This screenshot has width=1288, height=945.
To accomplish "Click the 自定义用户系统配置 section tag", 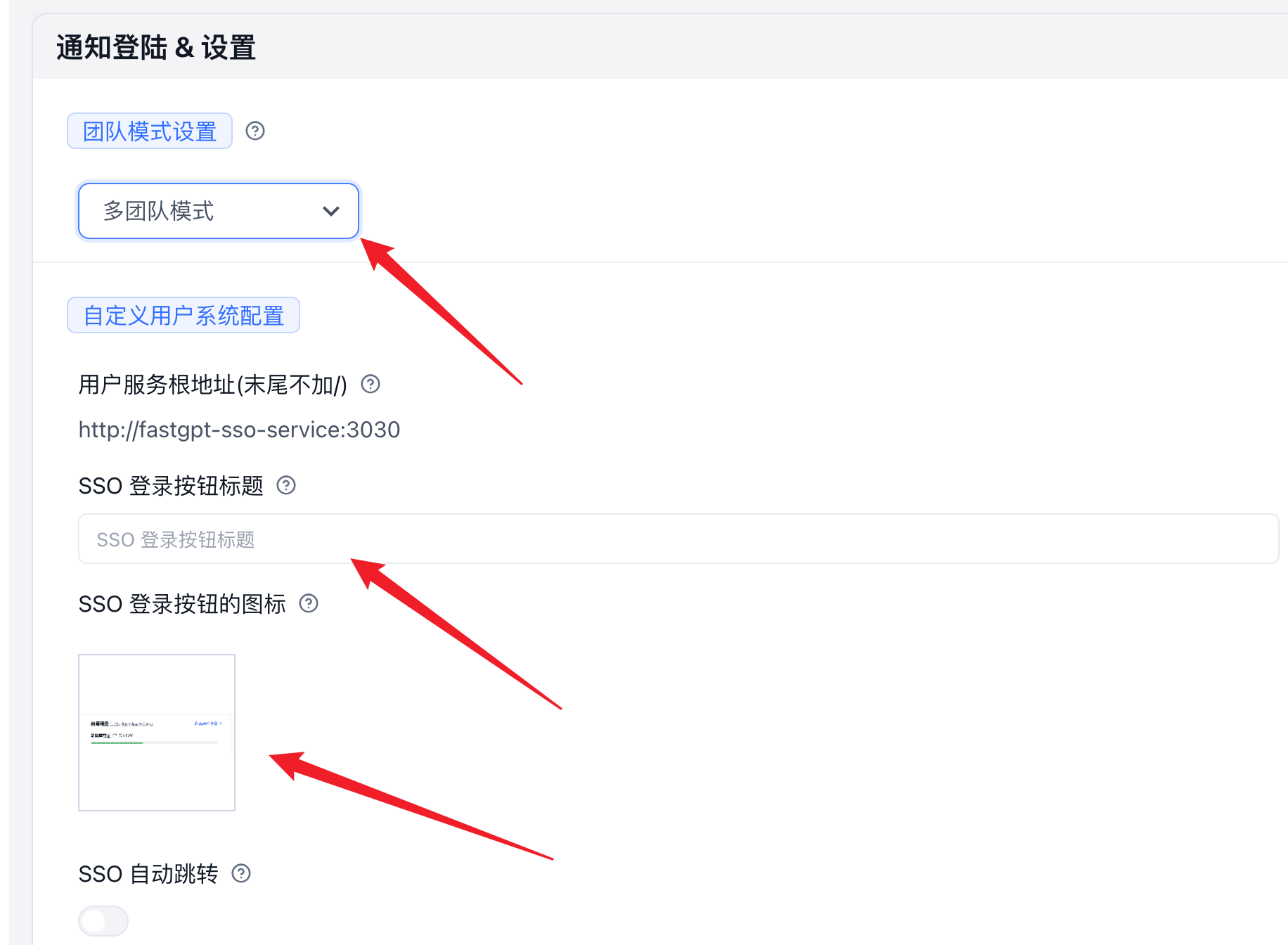I will tap(183, 316).
